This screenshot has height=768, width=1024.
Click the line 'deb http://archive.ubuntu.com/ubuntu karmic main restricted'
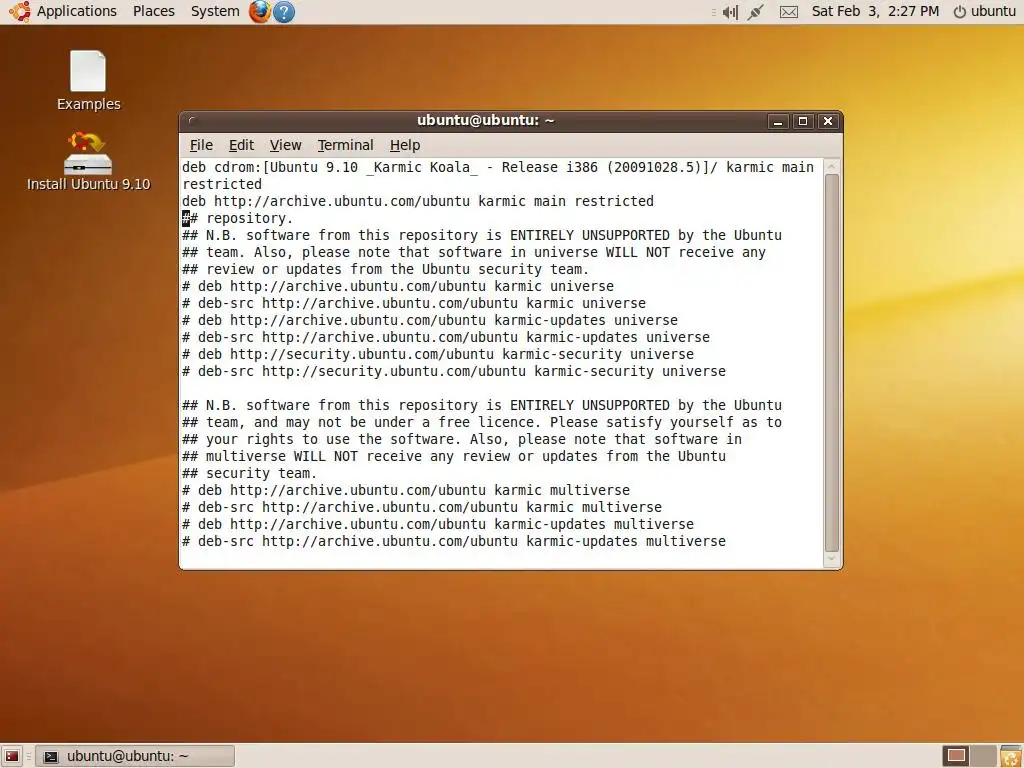pos(418,201)
